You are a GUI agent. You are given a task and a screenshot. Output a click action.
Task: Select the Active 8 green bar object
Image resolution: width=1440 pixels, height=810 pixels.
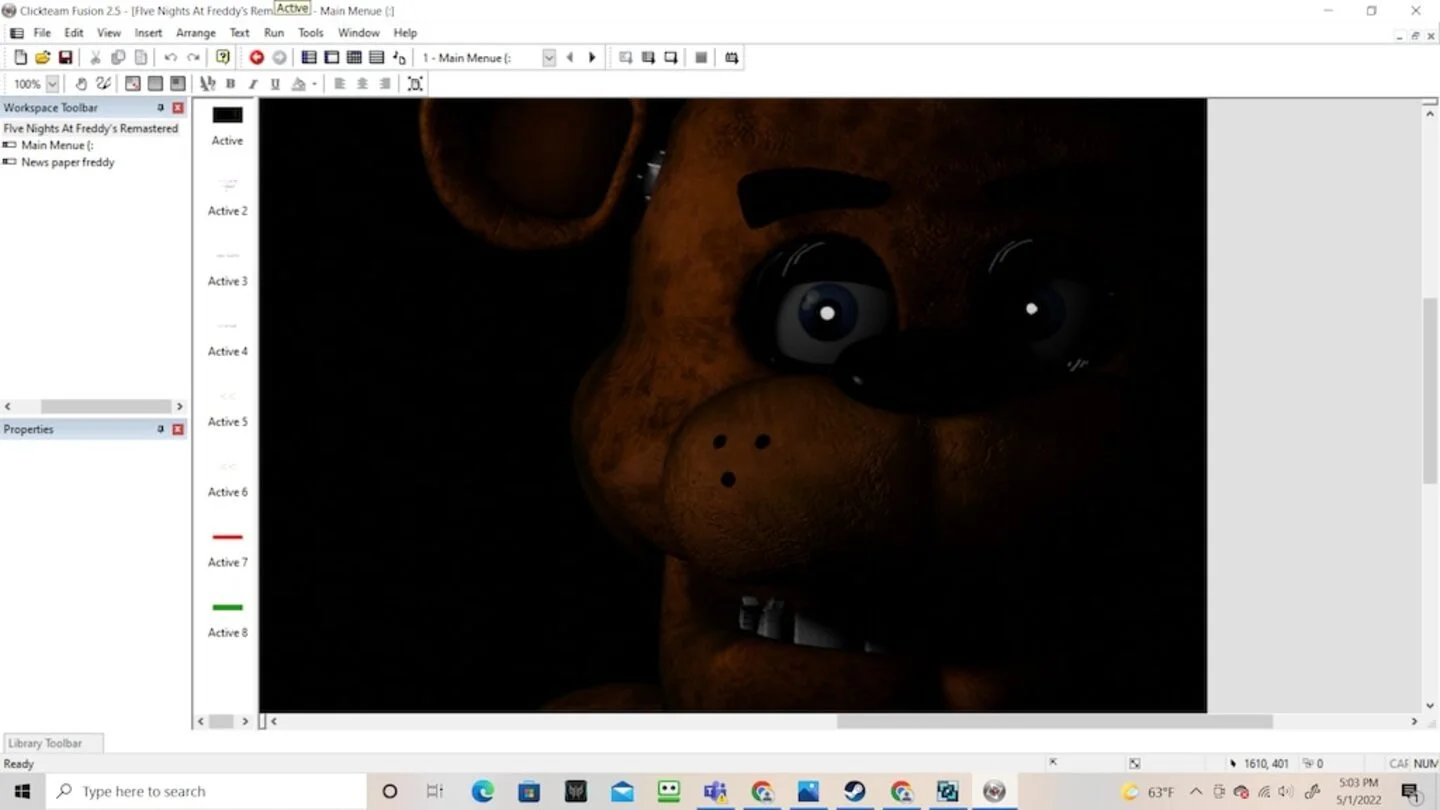coord(227,607)
